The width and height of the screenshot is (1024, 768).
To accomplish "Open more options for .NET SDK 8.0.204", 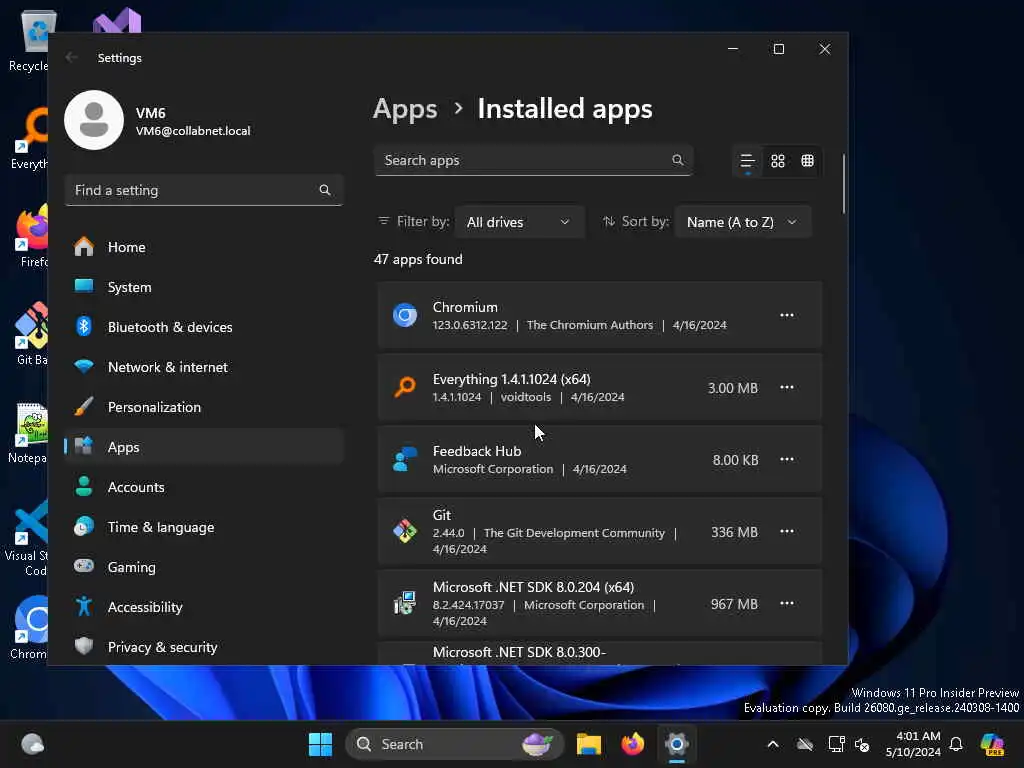I will [x=787, y=603].
